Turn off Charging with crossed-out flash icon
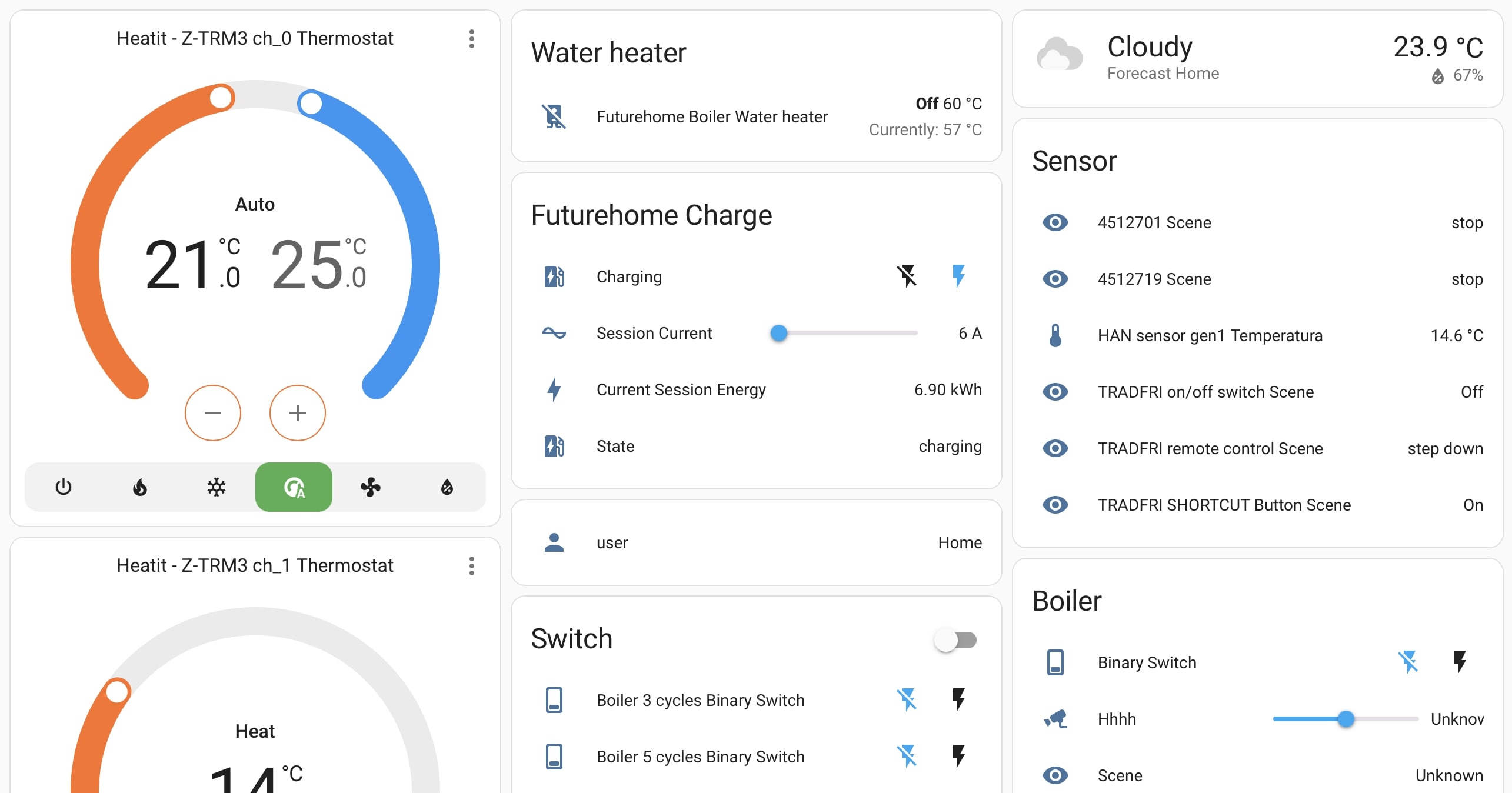Viewport: 1512px width, 793px height. (x=907, y=276)
